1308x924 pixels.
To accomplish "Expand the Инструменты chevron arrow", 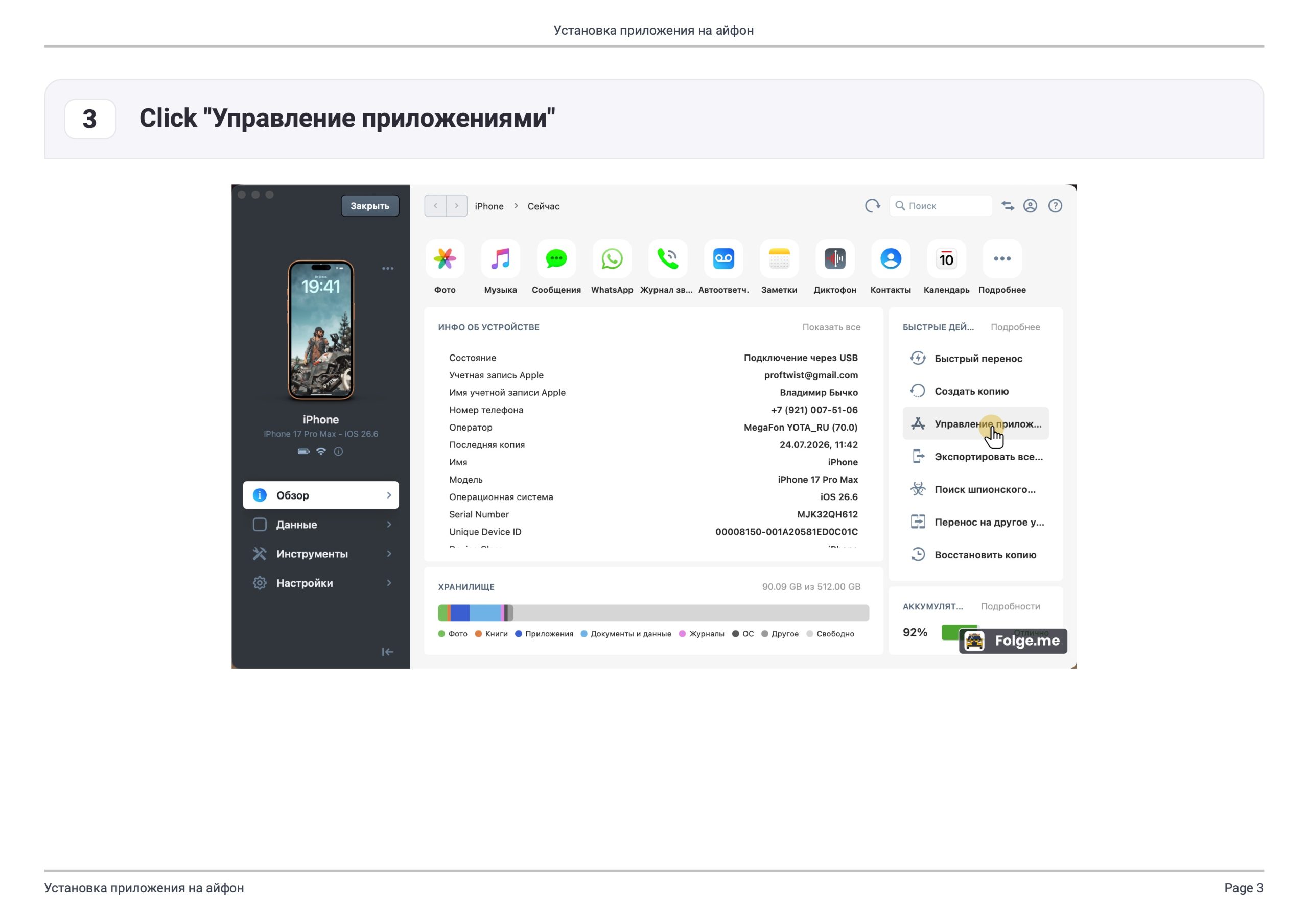I will (x=389, y=554).
